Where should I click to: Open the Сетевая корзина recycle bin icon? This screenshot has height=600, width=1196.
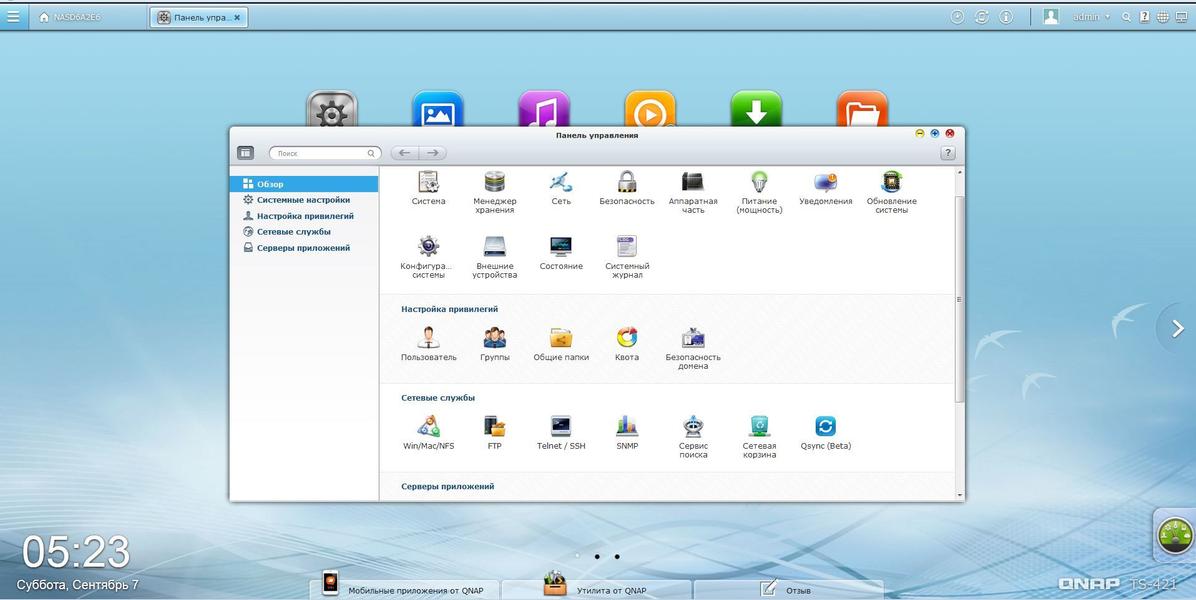759,427
